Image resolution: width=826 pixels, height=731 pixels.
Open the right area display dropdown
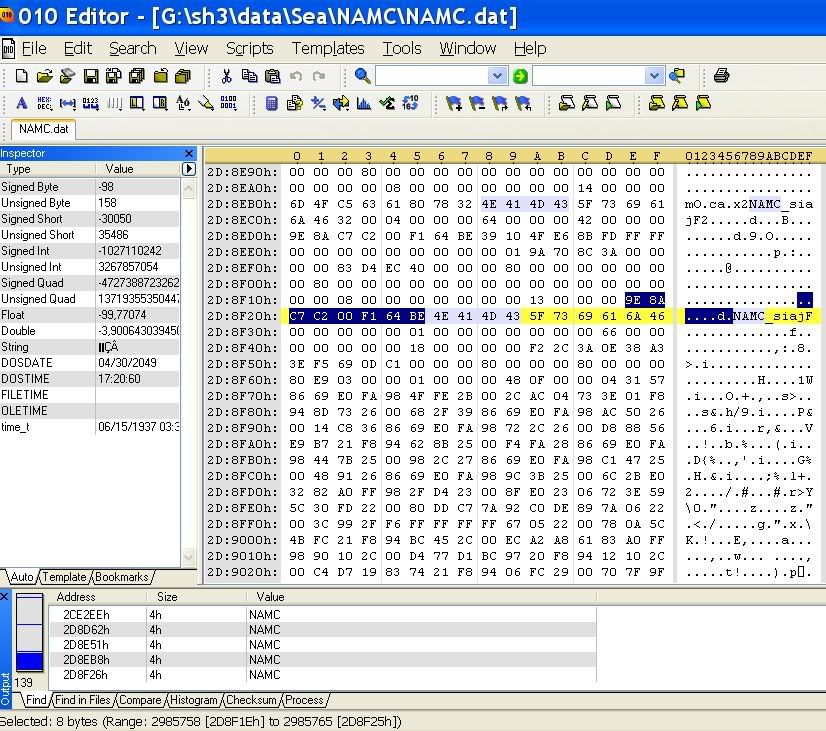pos(160,103)
